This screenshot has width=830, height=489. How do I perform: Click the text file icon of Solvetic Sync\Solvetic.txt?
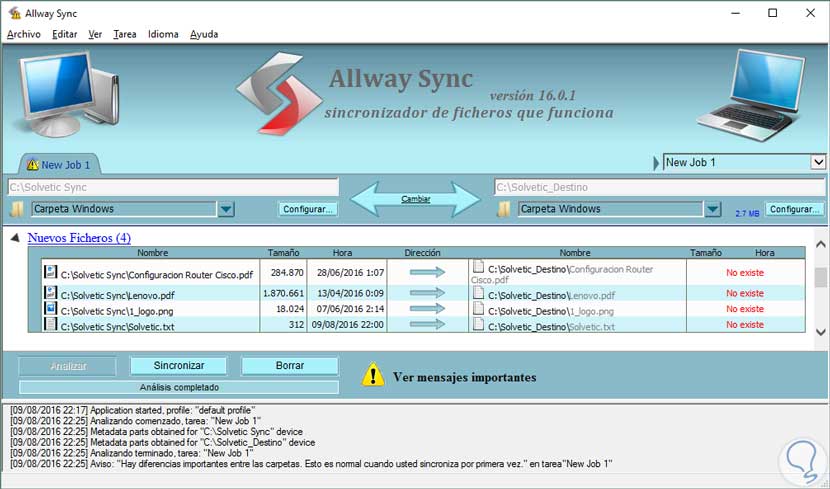pos(51,324)
